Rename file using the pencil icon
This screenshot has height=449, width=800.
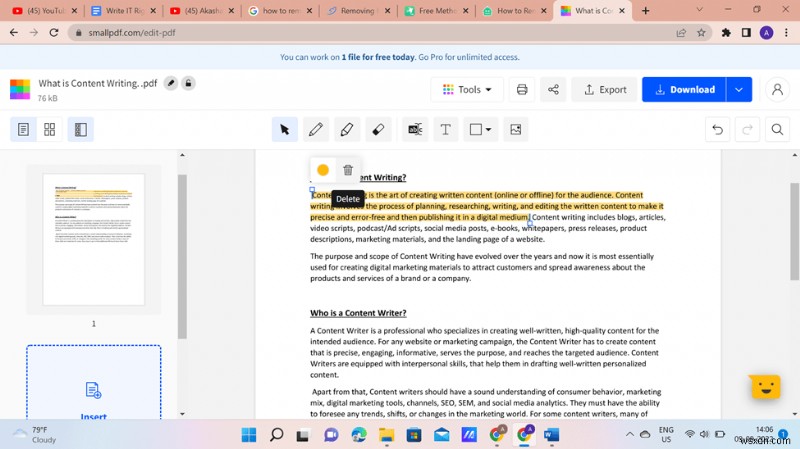171,83
